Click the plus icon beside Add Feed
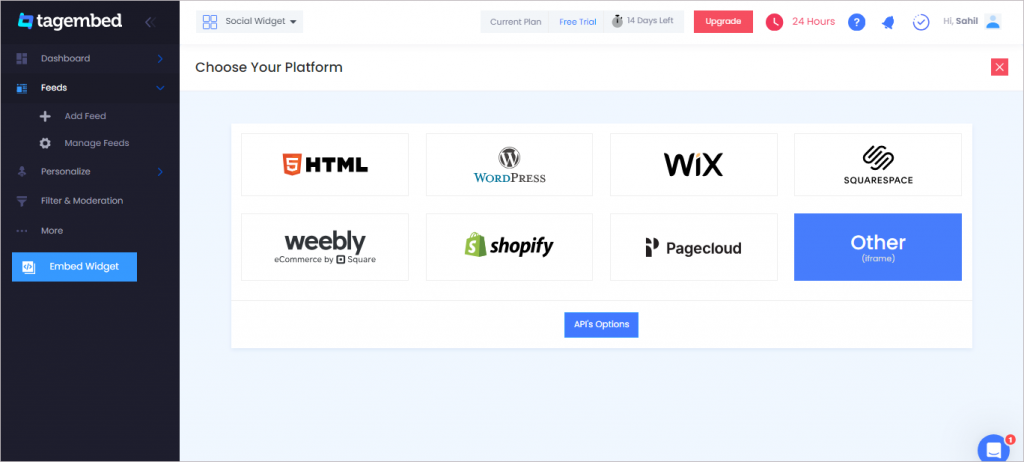 [45, 116]
